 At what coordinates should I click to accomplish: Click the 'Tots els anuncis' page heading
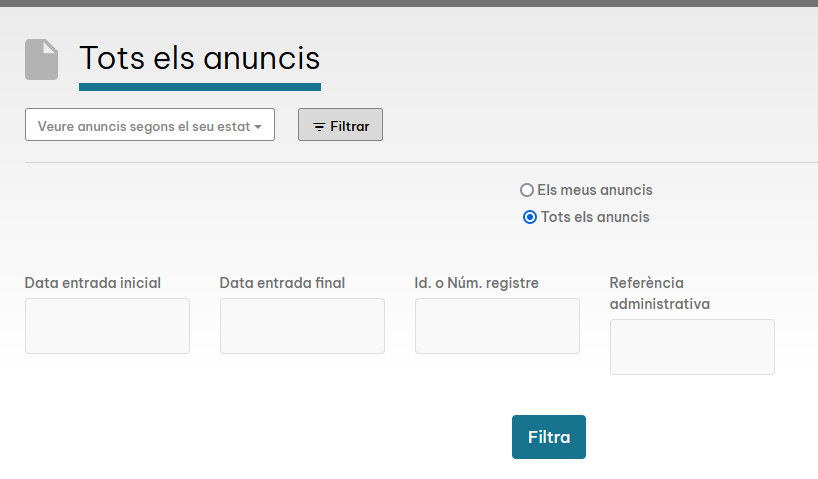[200, 58]
